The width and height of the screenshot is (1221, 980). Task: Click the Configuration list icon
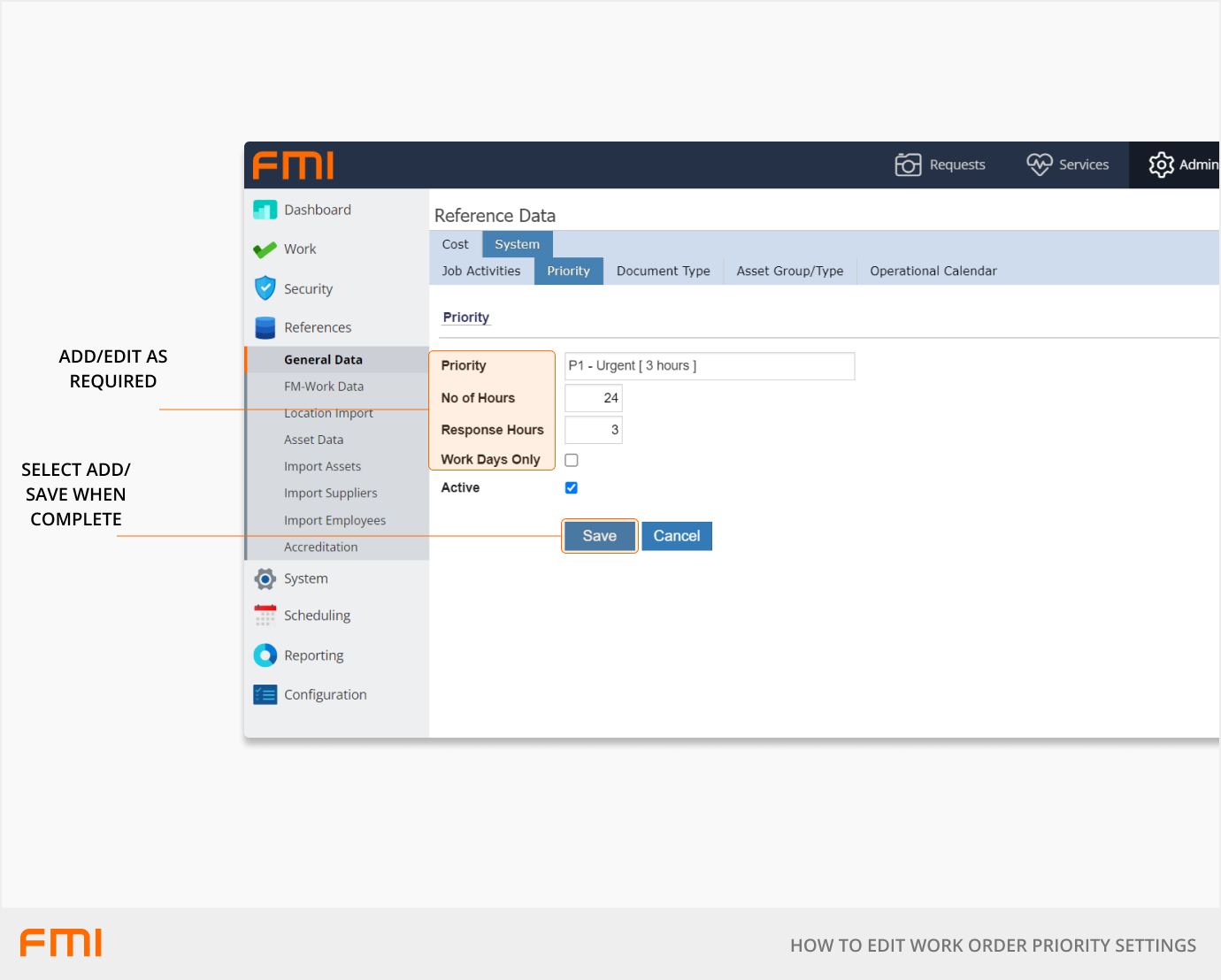pos(265,695)
